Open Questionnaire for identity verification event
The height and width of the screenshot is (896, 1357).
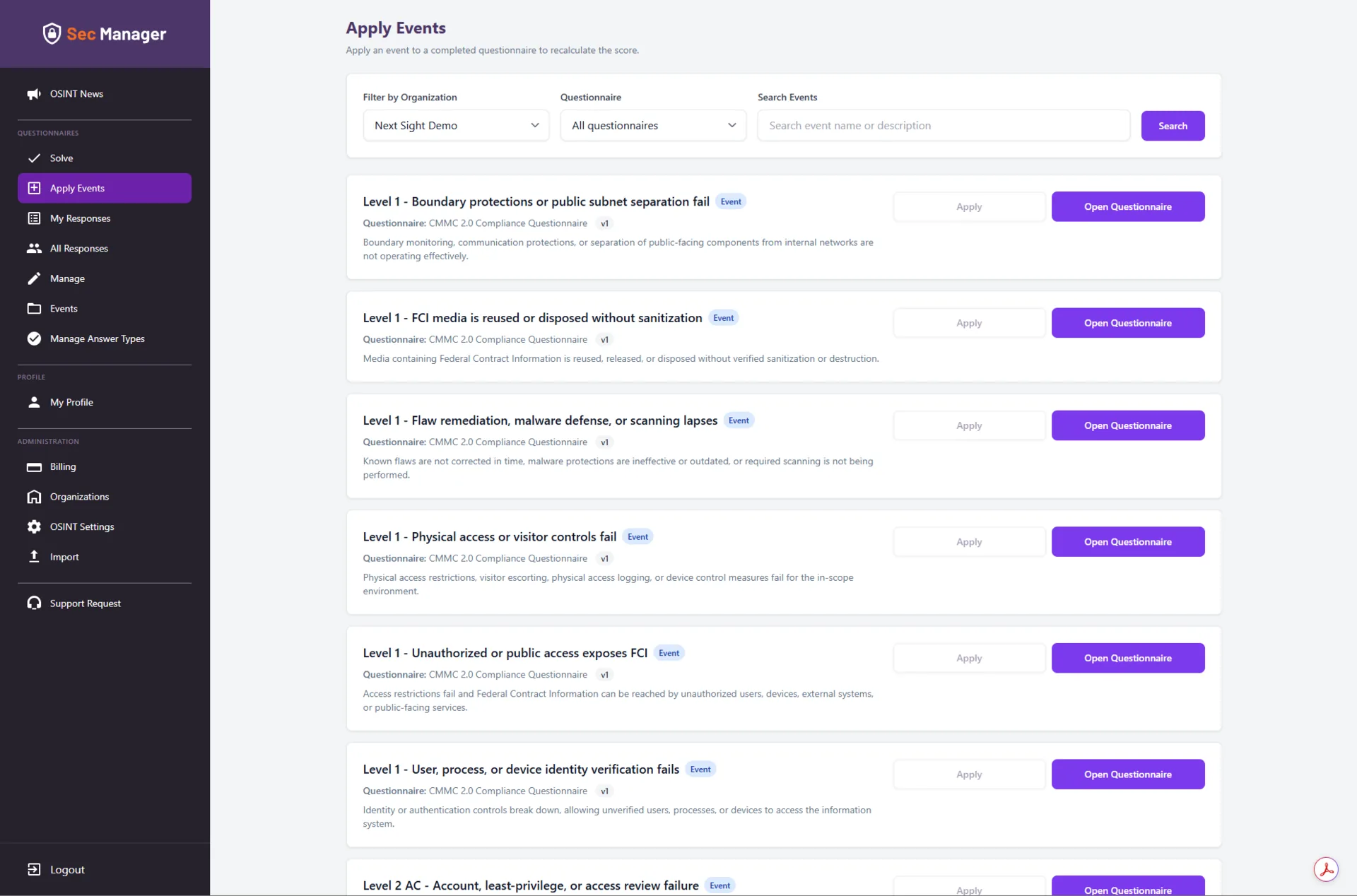tap(1128, 774)
